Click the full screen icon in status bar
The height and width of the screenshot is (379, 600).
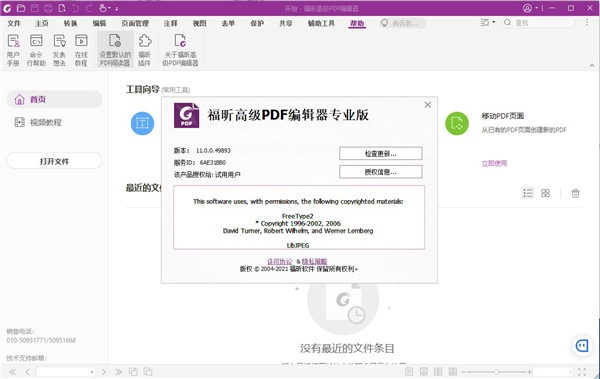point(582,371)
